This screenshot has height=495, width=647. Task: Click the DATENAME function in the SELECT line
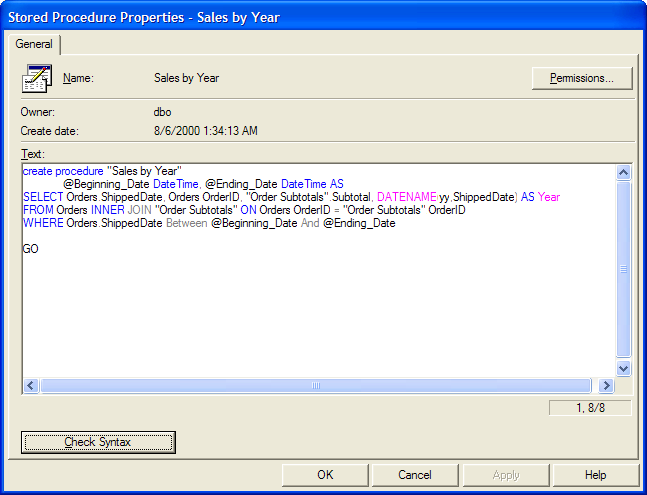(x=406, y=197)
